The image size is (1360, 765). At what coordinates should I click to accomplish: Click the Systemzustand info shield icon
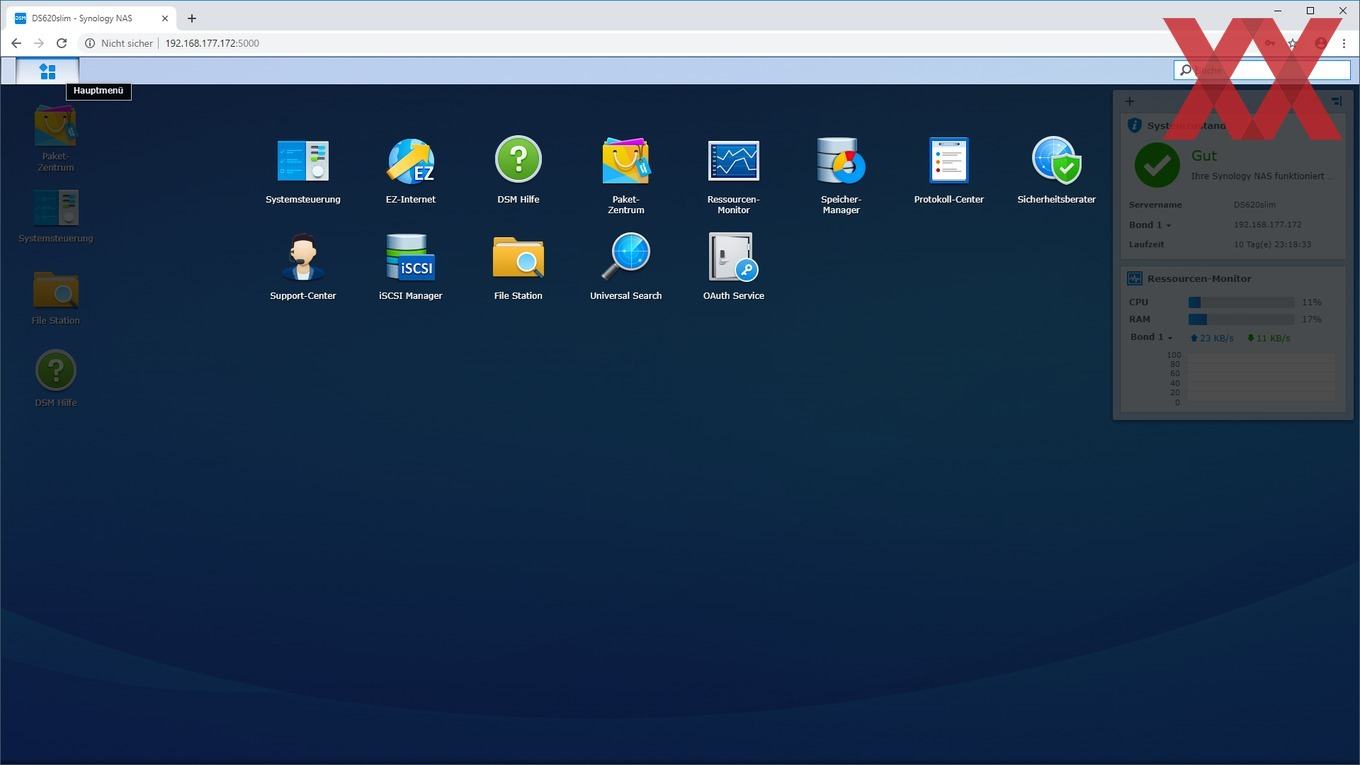coord(1134,126)
